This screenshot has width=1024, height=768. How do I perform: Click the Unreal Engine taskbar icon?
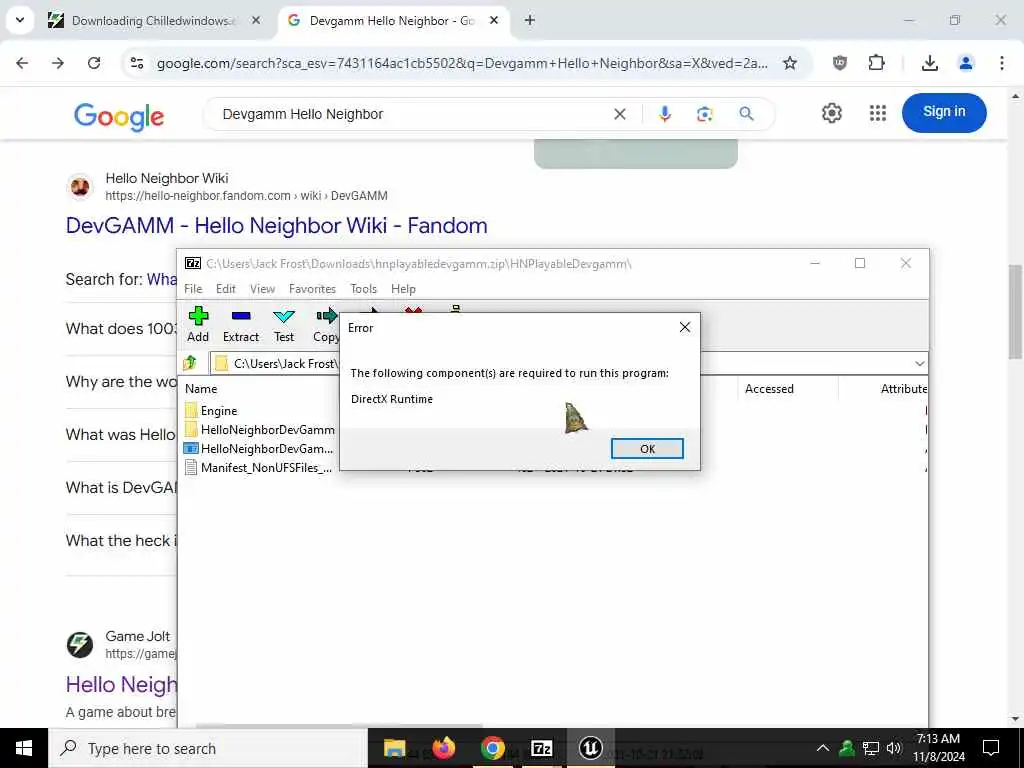coord(590,748)
